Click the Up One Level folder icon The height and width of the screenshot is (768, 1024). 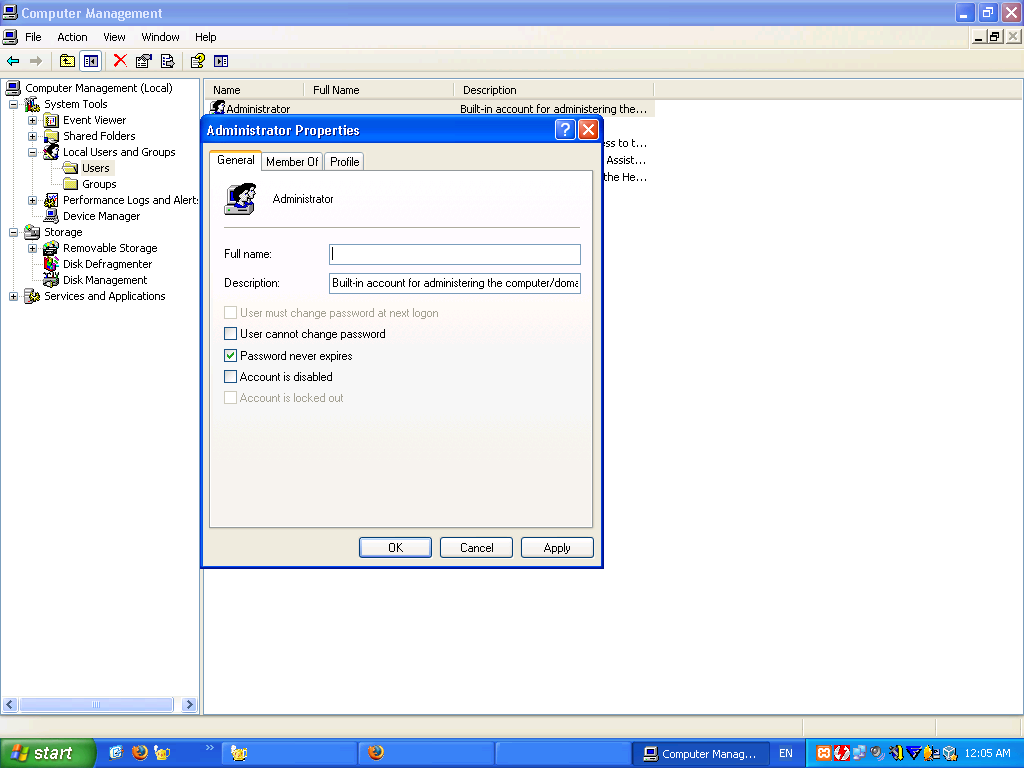[67, 61]
